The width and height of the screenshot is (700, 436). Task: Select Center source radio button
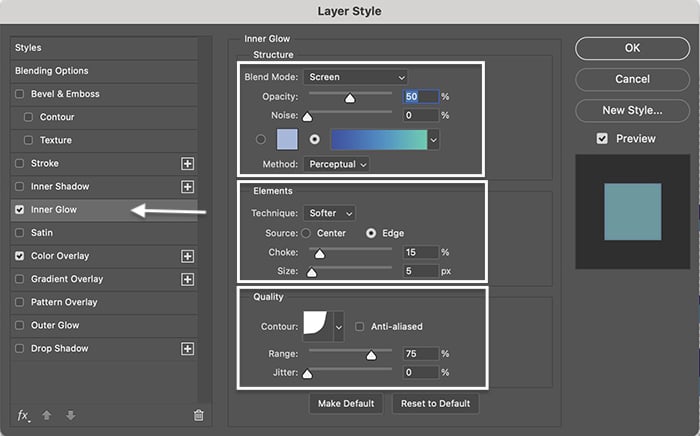click(x=306, y=233)
